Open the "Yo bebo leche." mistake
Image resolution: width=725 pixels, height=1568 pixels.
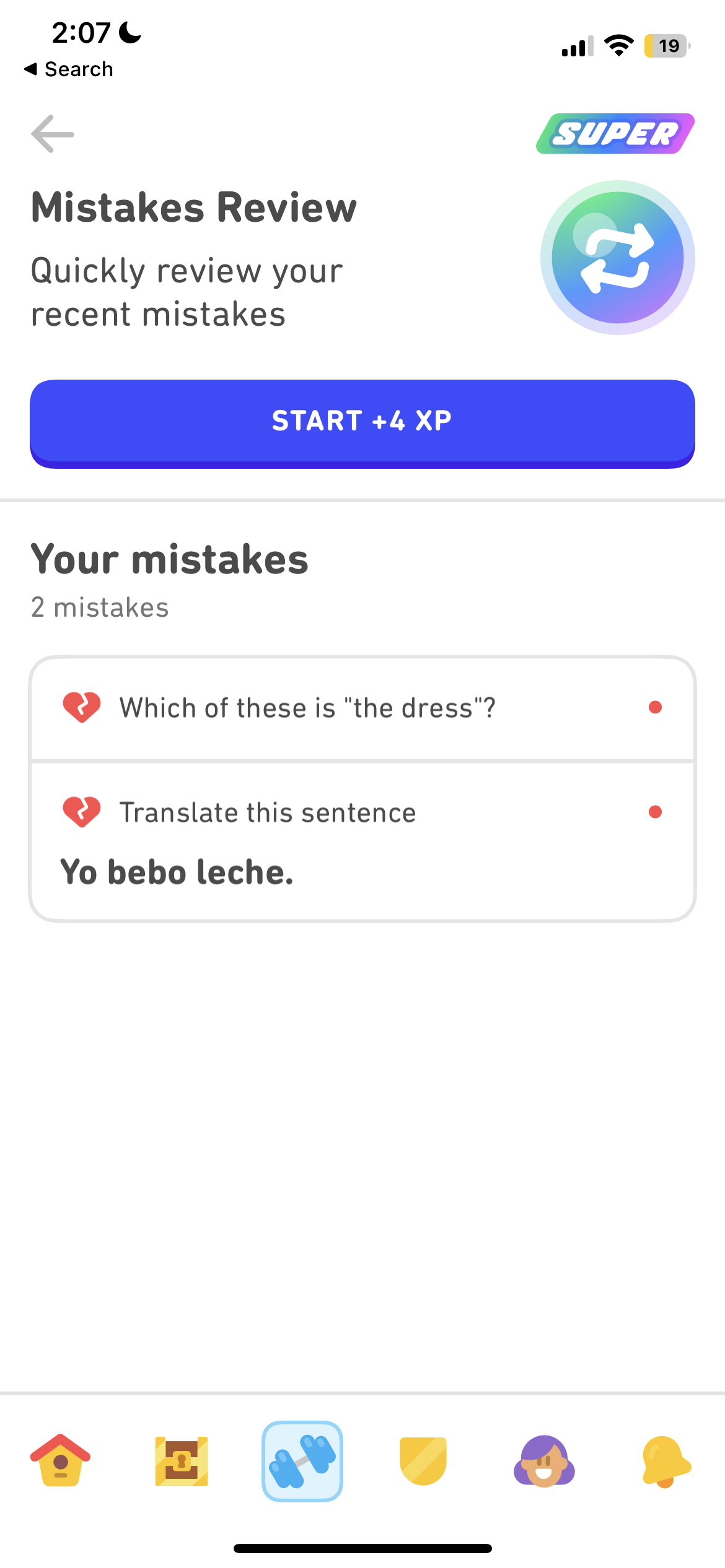tap(177, 872)
